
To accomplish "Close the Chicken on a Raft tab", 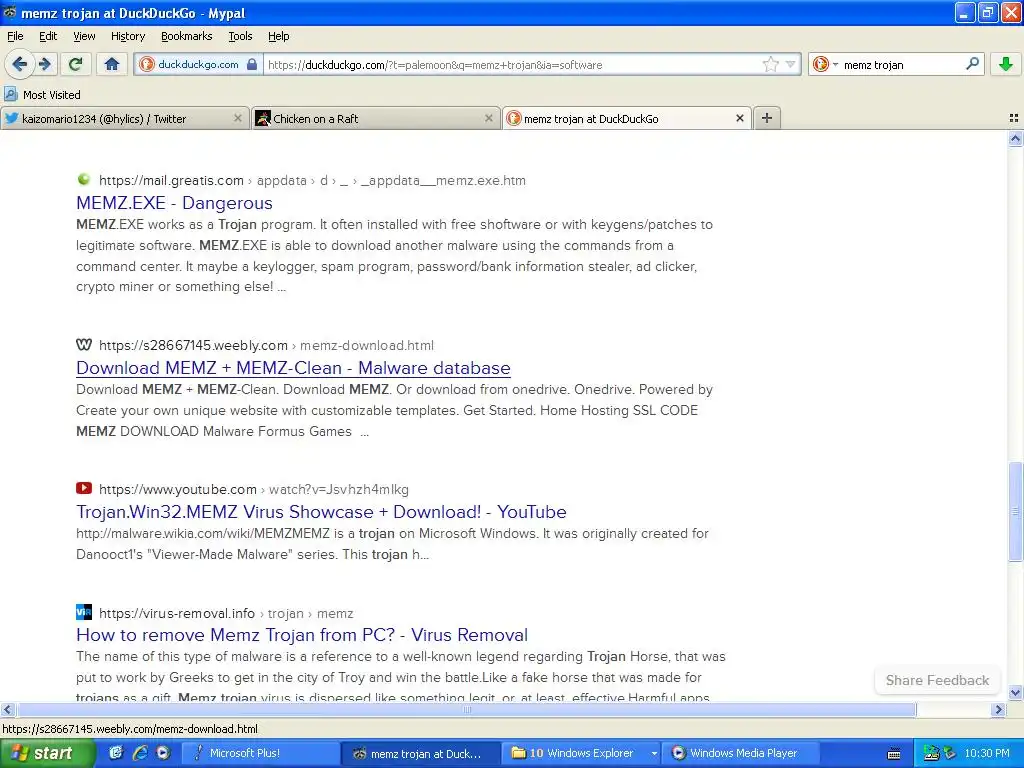I will (x=488, y=118).
